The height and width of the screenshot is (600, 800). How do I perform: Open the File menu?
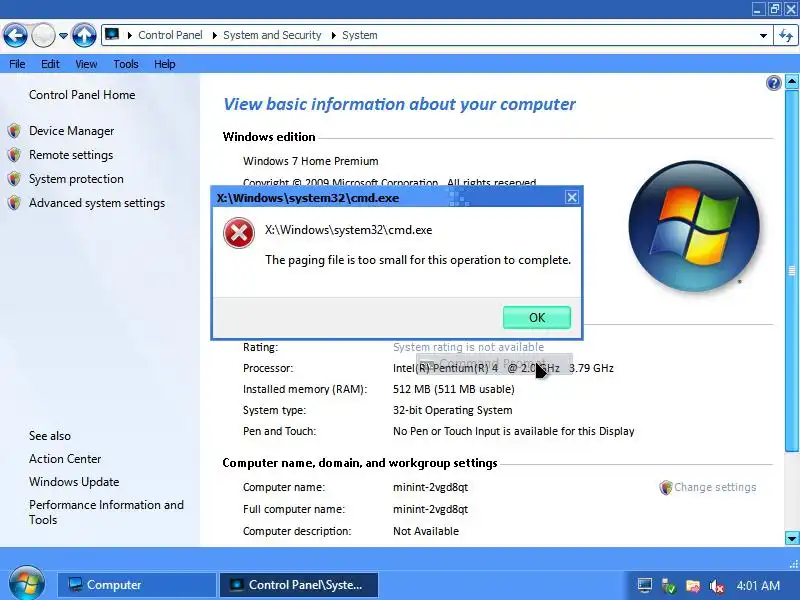pos(17,64)
